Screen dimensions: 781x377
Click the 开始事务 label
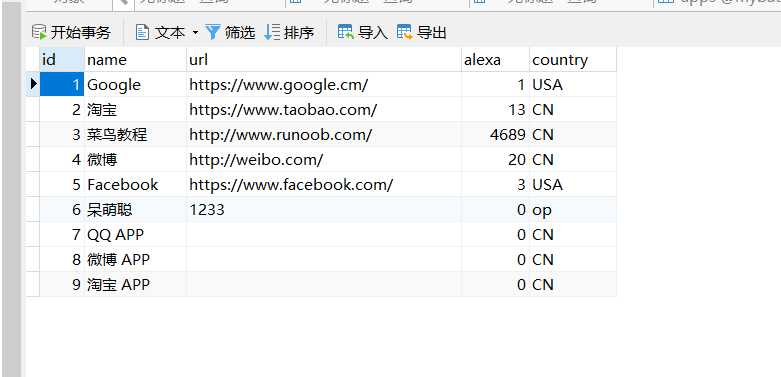[x=80, y=33]
